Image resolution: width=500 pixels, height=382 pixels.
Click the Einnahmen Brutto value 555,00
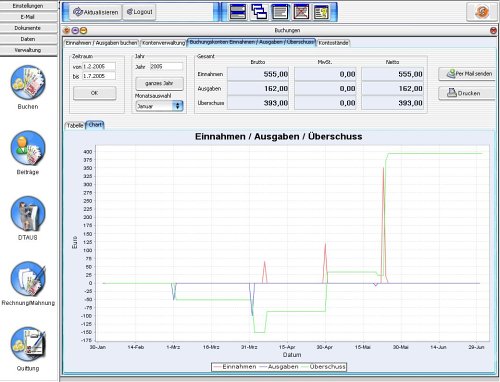tap(258, 74)
